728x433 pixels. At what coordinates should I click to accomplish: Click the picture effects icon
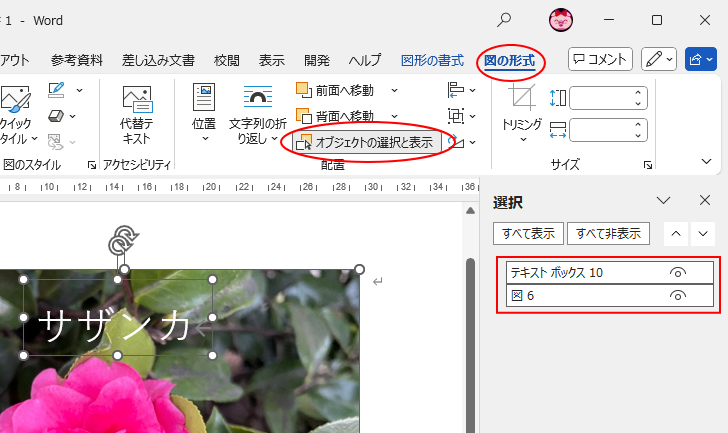pyautogui.click(x=56, y=116)
